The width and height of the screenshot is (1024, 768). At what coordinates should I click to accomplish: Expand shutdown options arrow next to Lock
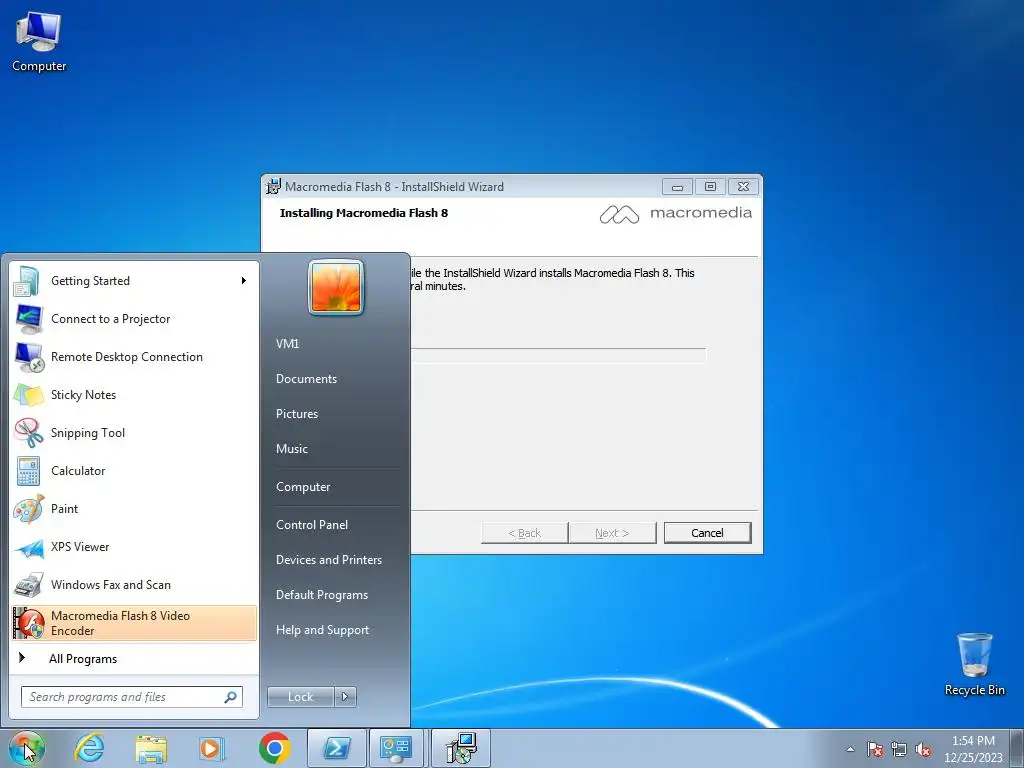[x=345, y=697]
